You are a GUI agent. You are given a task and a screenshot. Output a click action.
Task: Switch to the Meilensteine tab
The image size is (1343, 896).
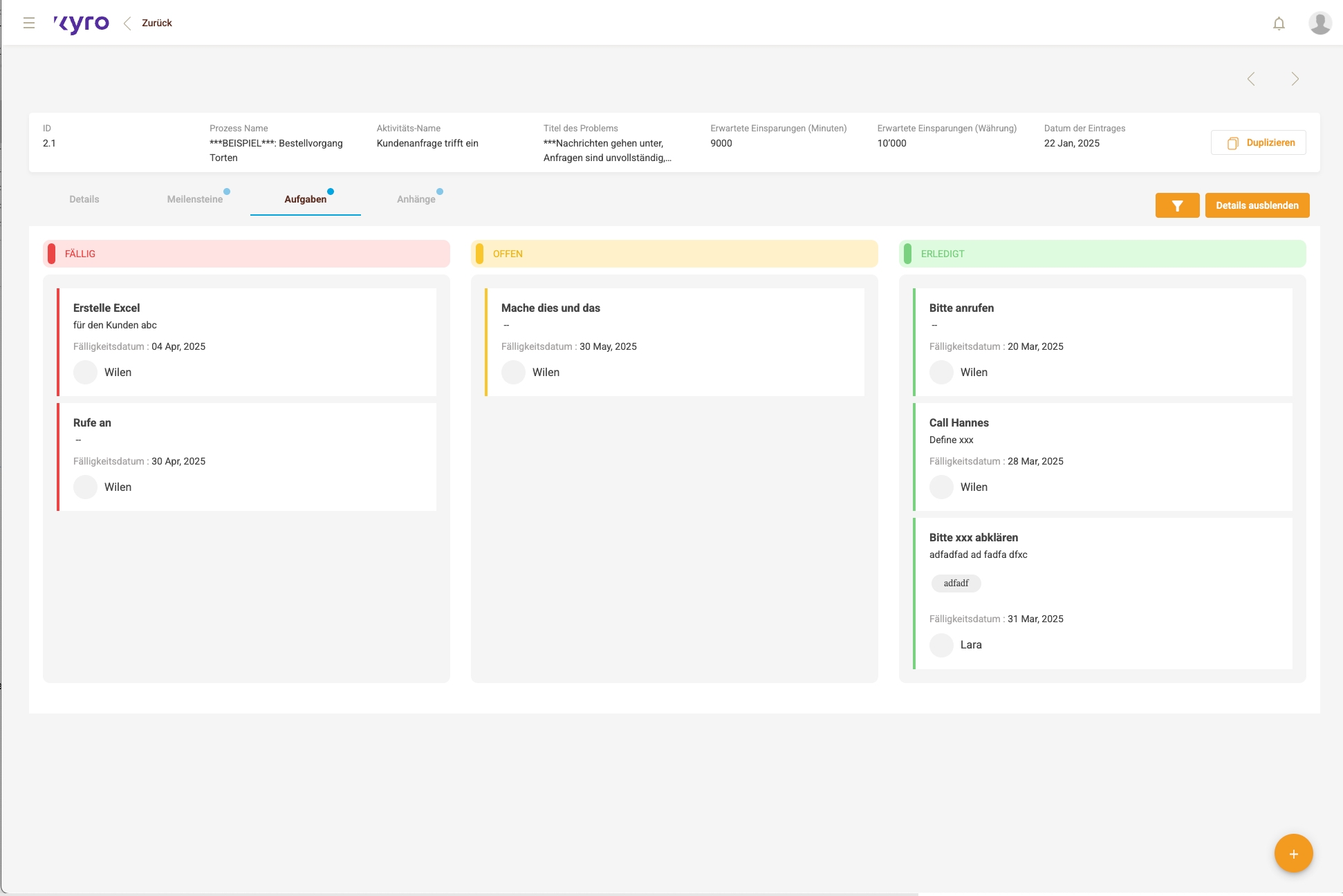point(195,199)
